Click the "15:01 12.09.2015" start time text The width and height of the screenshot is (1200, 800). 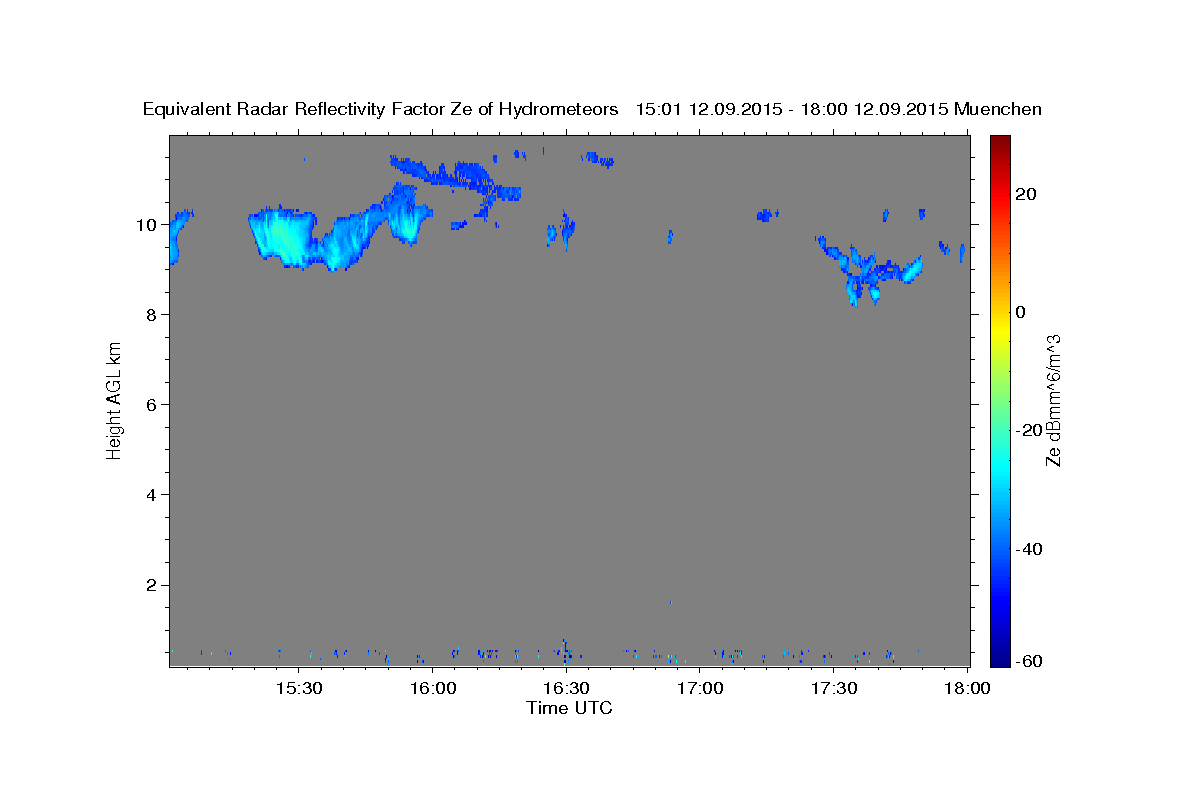(x=708, y=109)
